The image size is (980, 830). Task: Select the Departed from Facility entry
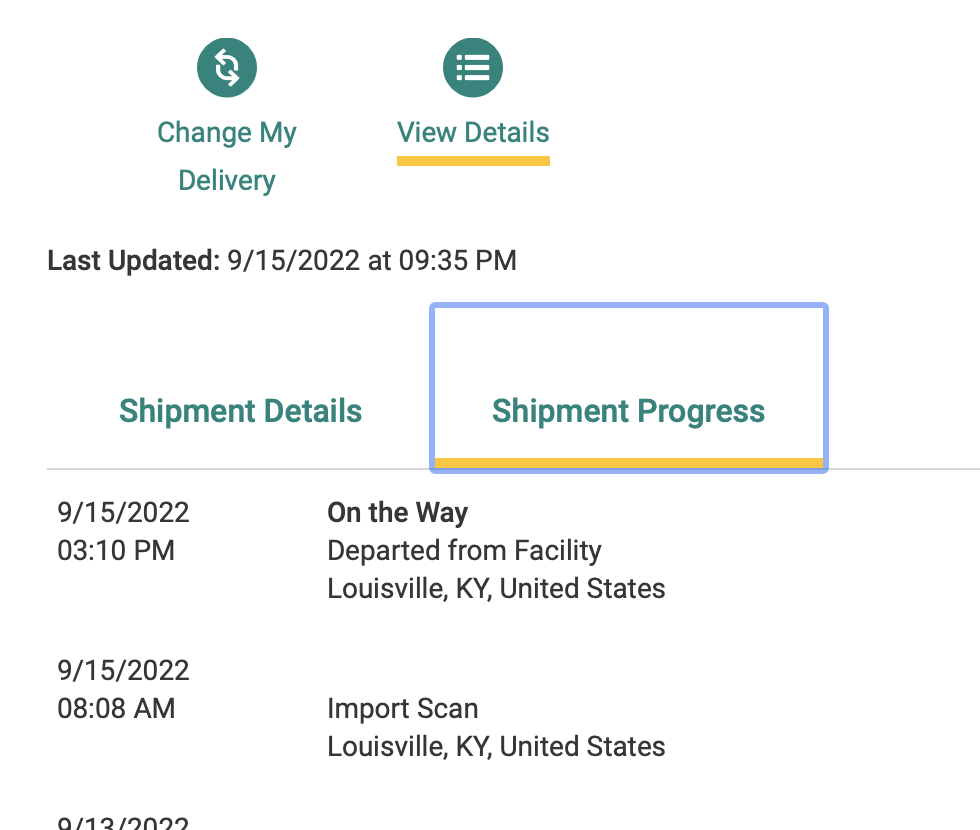464,551
